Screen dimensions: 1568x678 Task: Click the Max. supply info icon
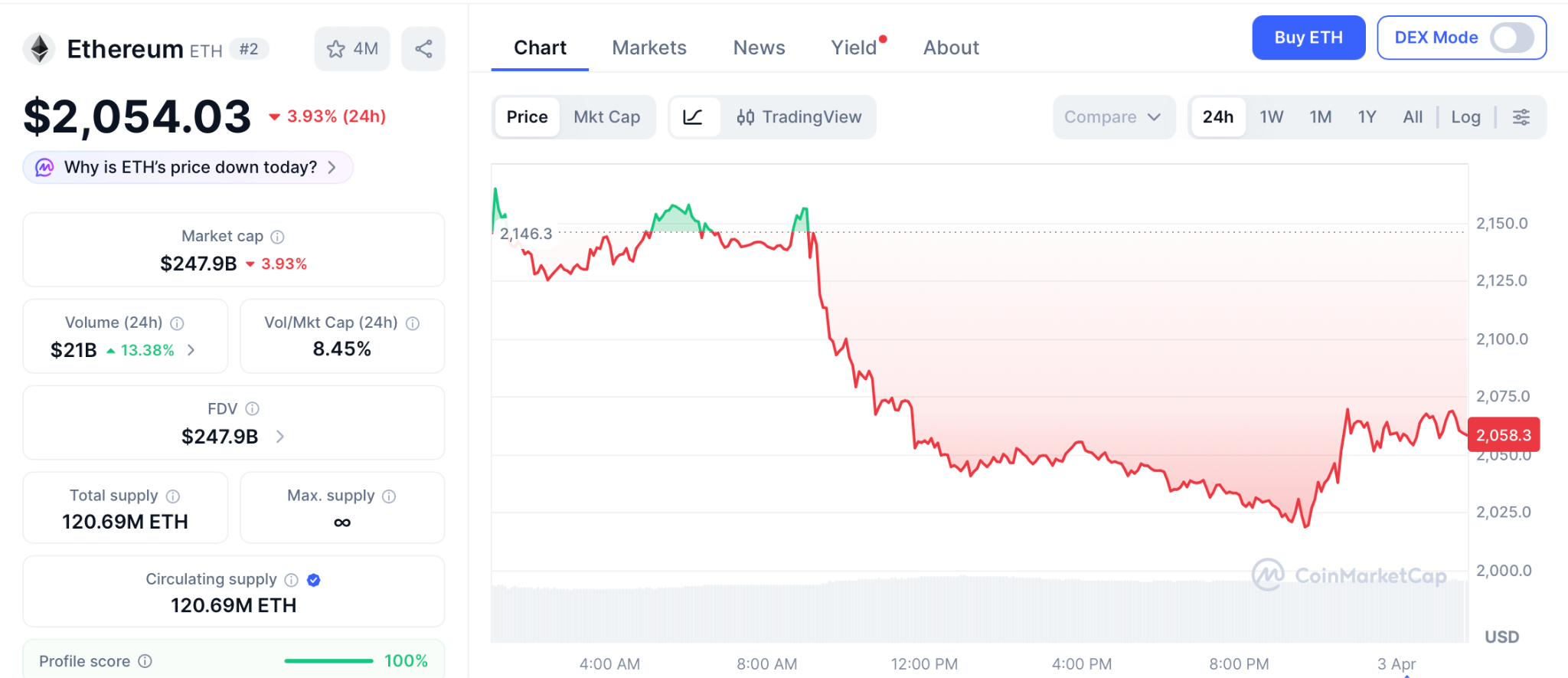[x=389, y=496]
